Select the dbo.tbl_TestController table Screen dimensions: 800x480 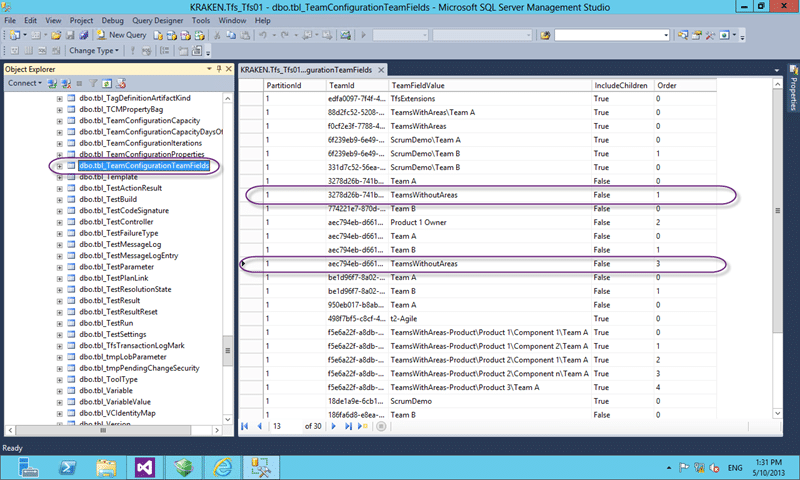click(x=116, y=222)
